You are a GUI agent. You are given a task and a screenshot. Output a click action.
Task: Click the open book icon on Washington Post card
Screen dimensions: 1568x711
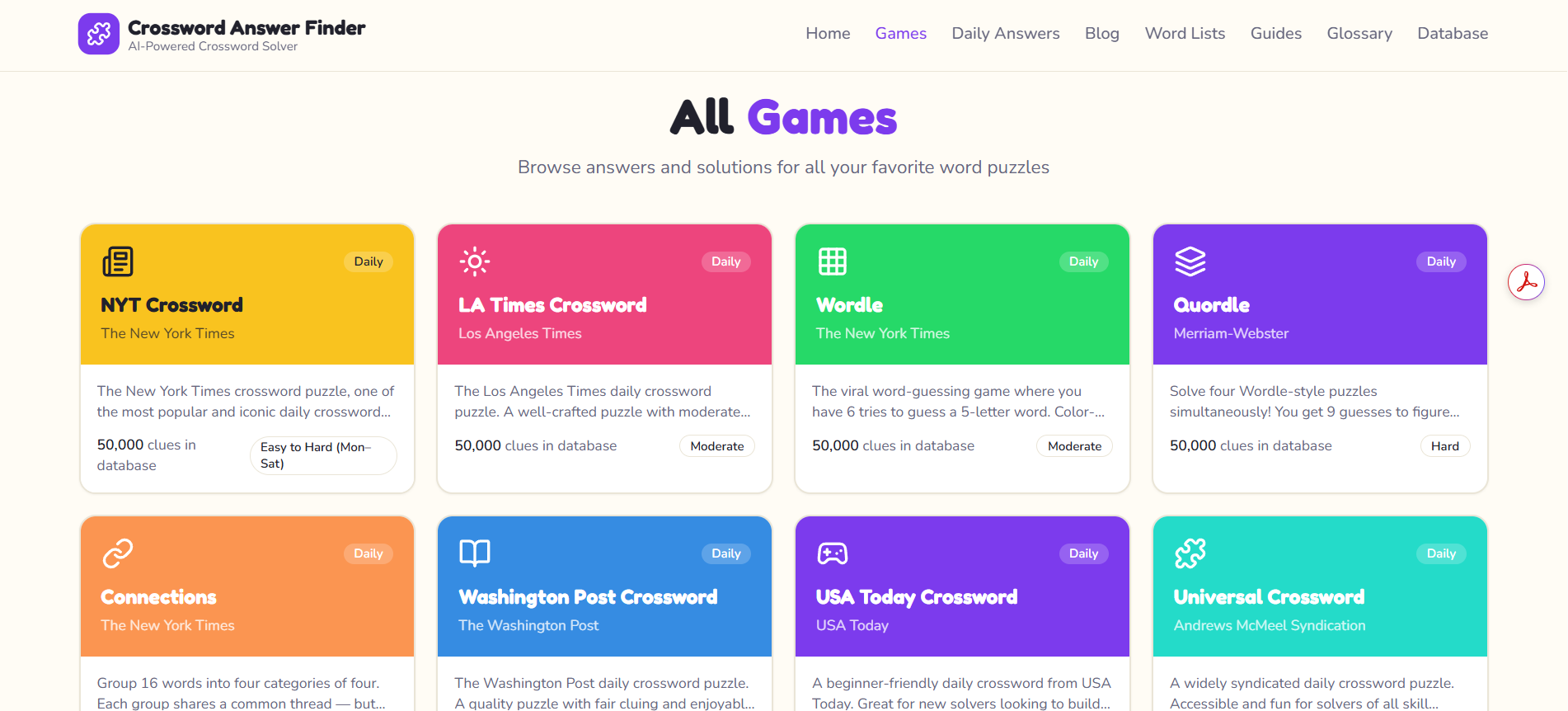pyautogui.click(x=475, y=553)
